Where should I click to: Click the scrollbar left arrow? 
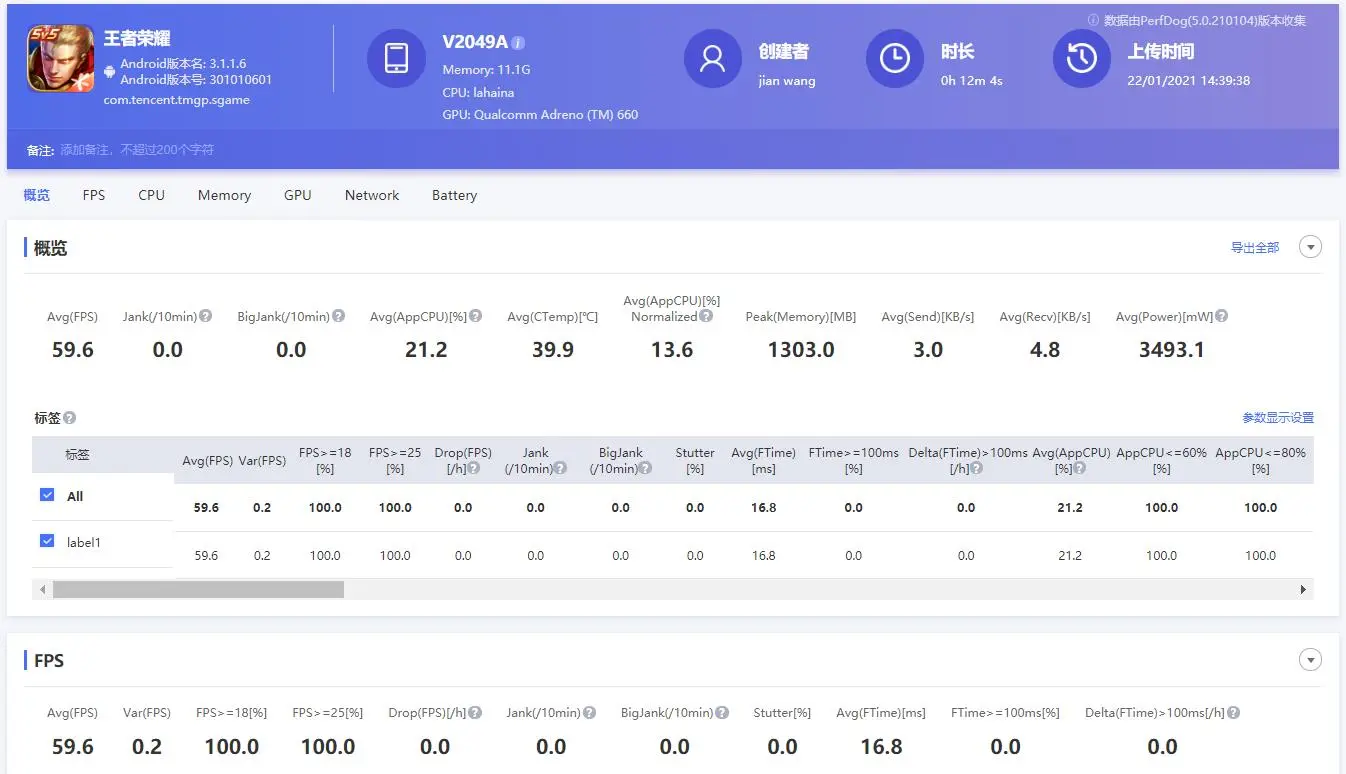click(42, 590)
